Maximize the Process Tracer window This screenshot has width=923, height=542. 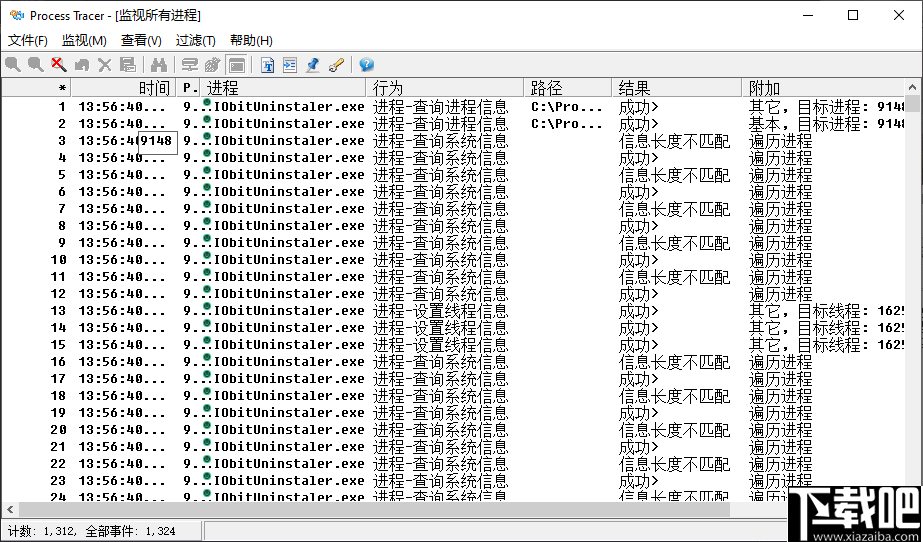pos(852,16)
